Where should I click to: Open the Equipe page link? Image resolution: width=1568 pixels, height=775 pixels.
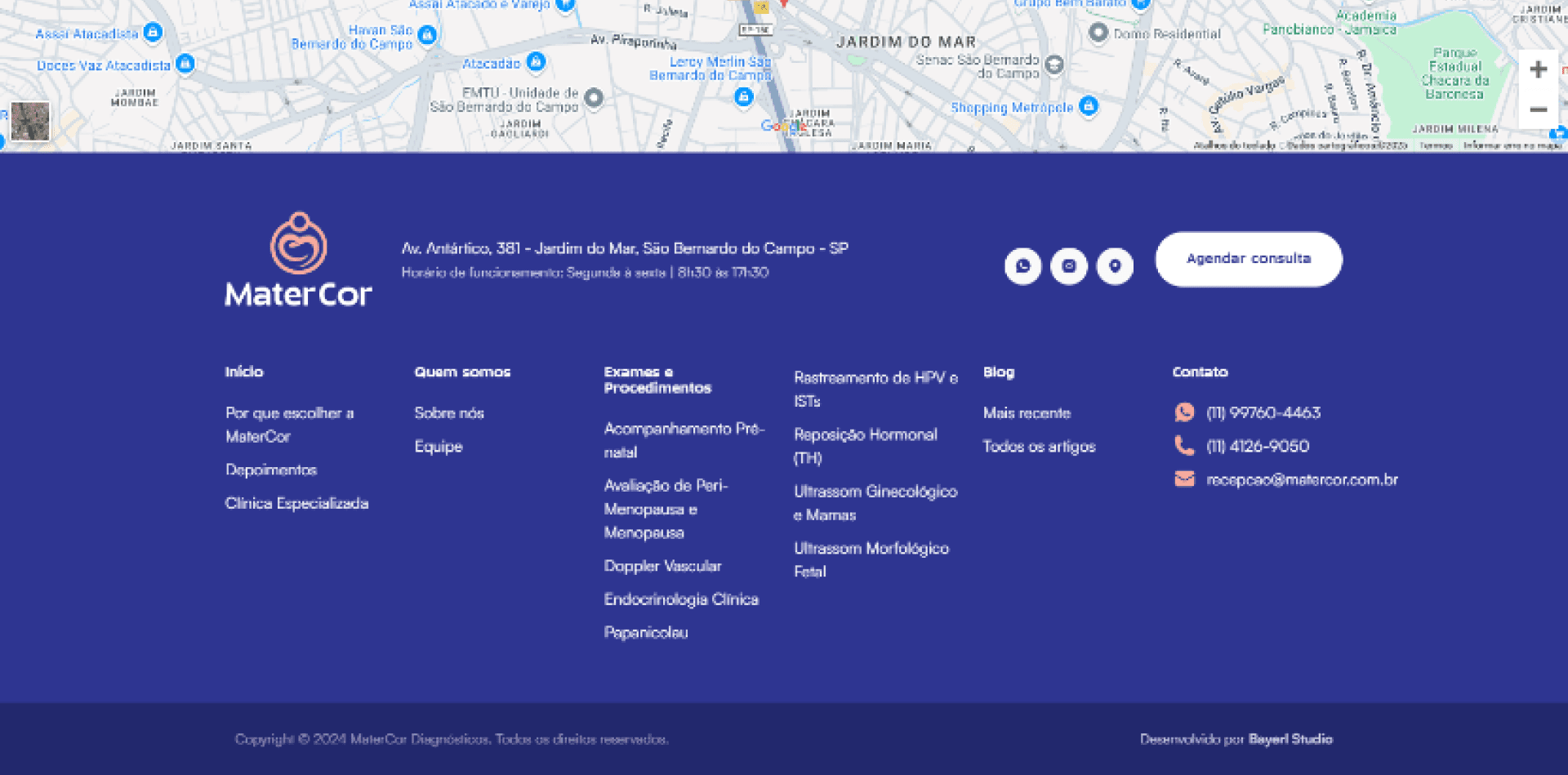439,447
